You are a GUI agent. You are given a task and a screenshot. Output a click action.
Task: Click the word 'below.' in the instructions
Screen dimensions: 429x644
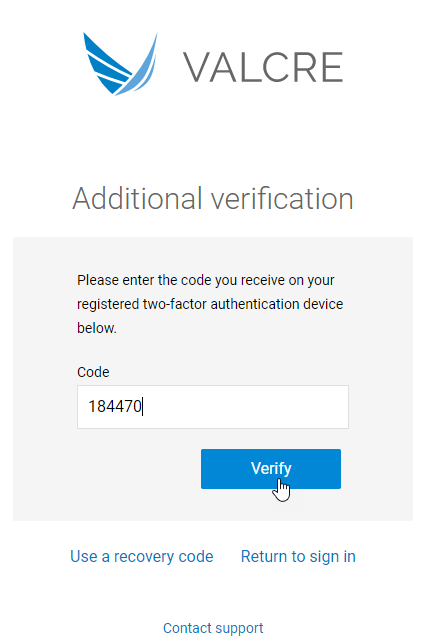pos(97,328)
